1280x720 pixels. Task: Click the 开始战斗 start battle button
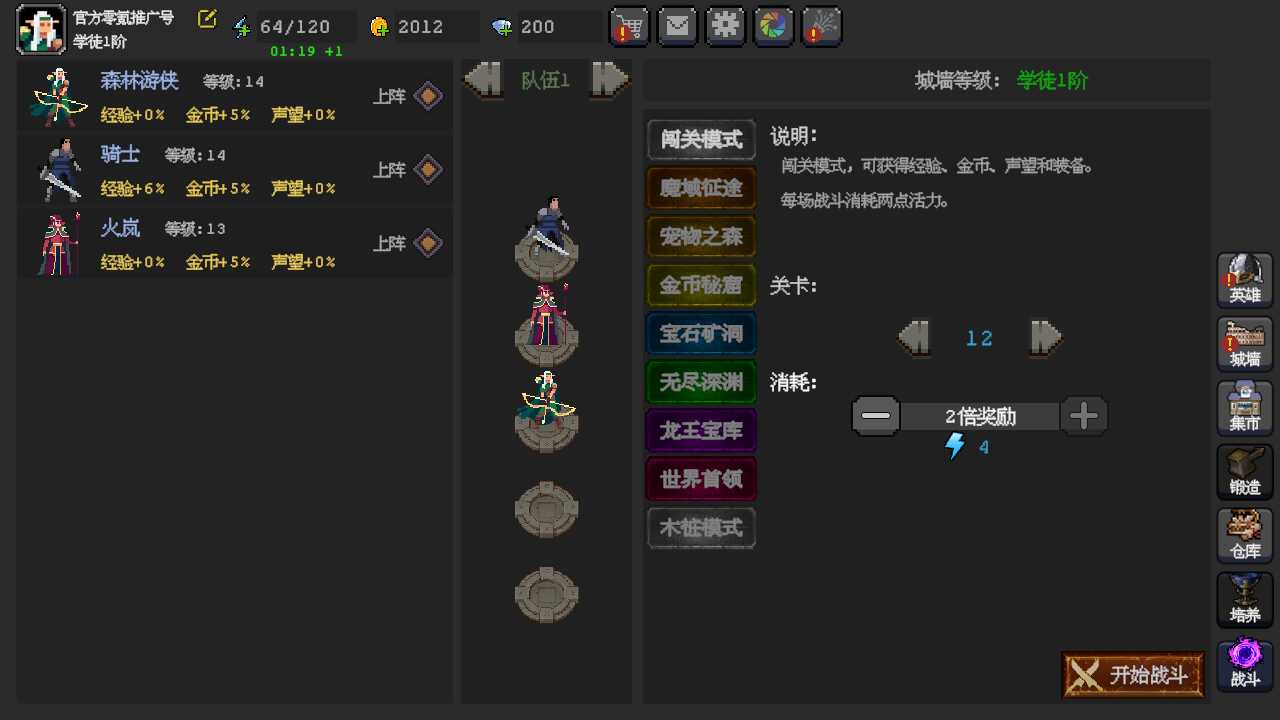coord(1133,675)
